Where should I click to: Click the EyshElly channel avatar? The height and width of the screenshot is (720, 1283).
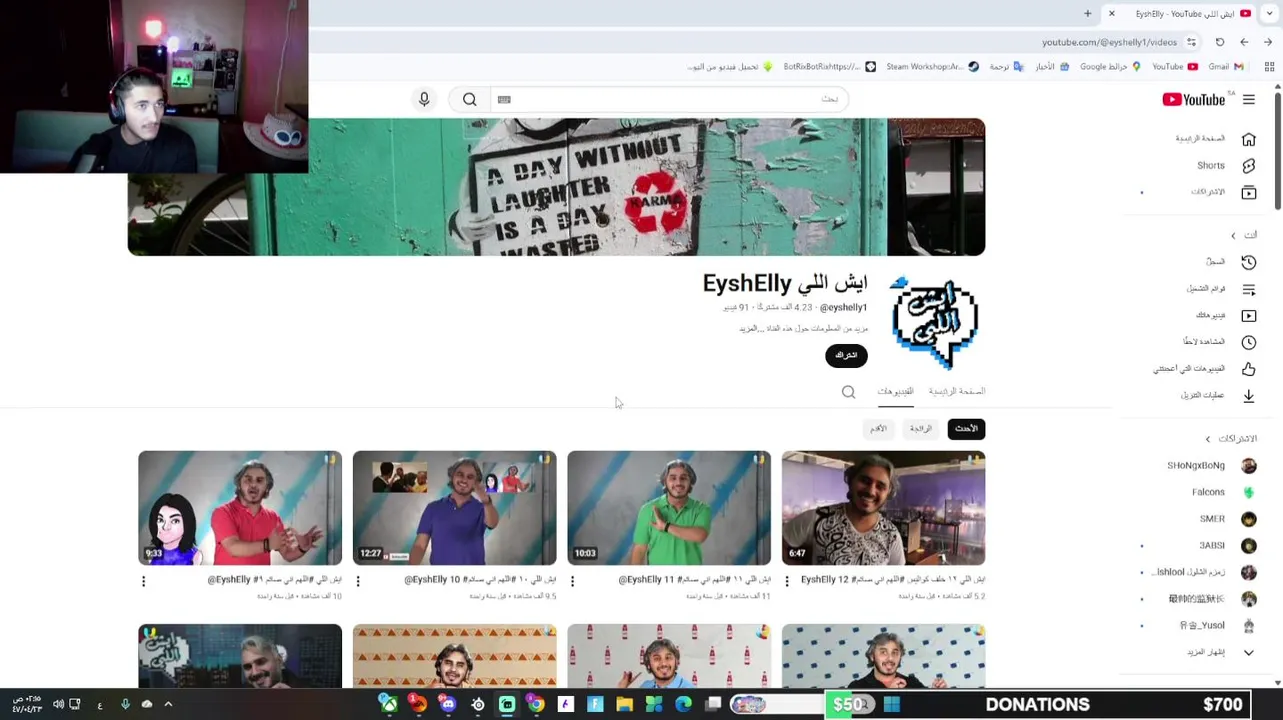(x=934, y=322)
